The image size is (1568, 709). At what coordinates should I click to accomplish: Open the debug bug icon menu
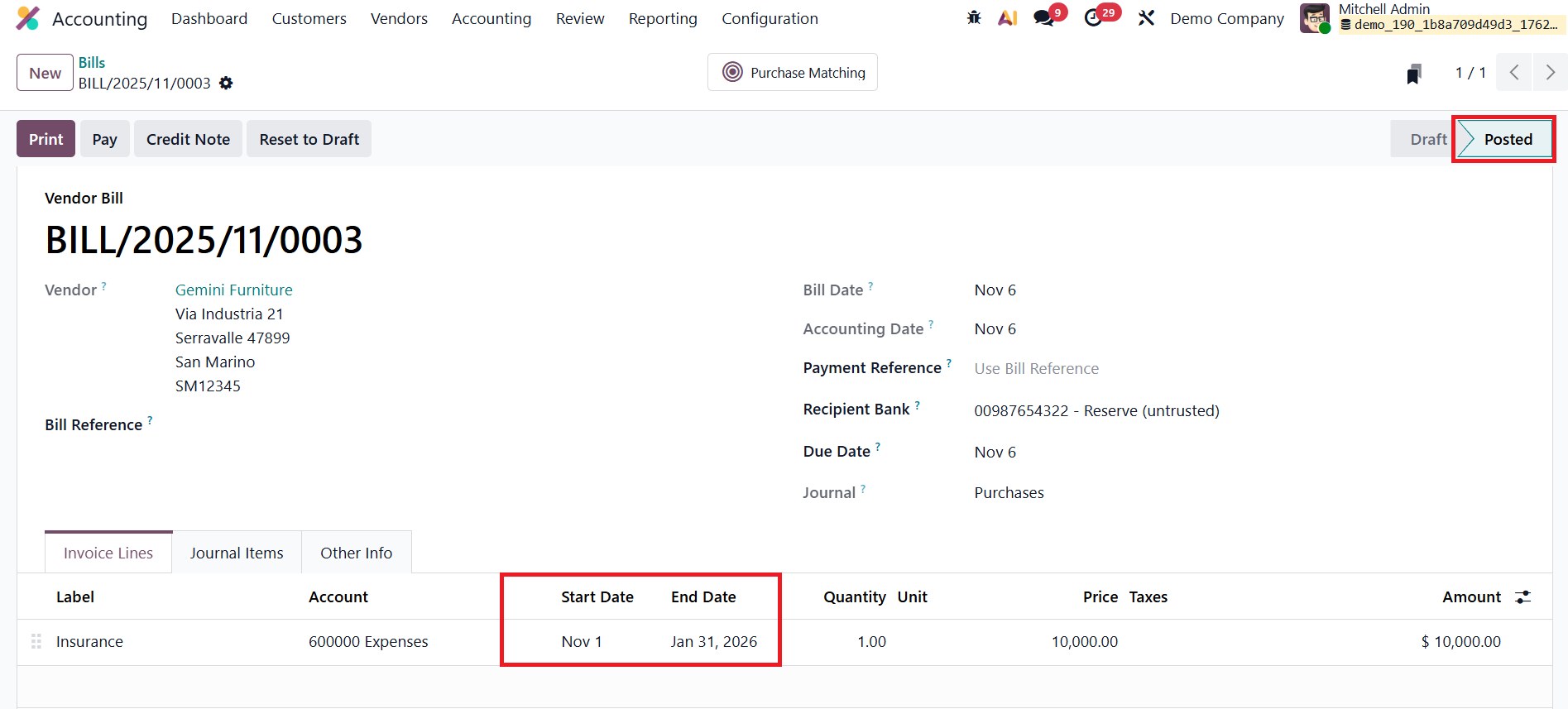tap(974, 18)
